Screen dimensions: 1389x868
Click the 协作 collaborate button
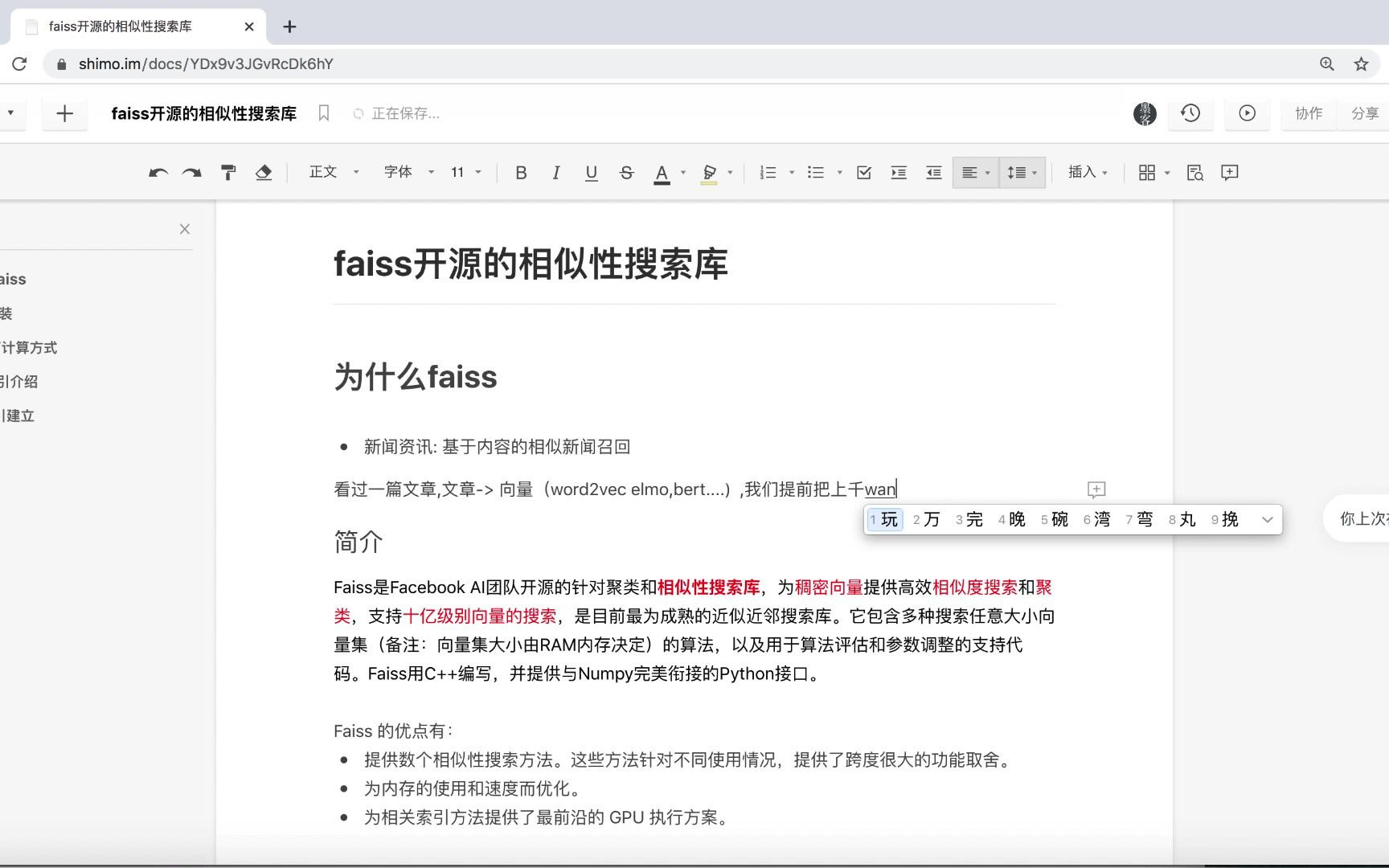tap(1308, 113)
